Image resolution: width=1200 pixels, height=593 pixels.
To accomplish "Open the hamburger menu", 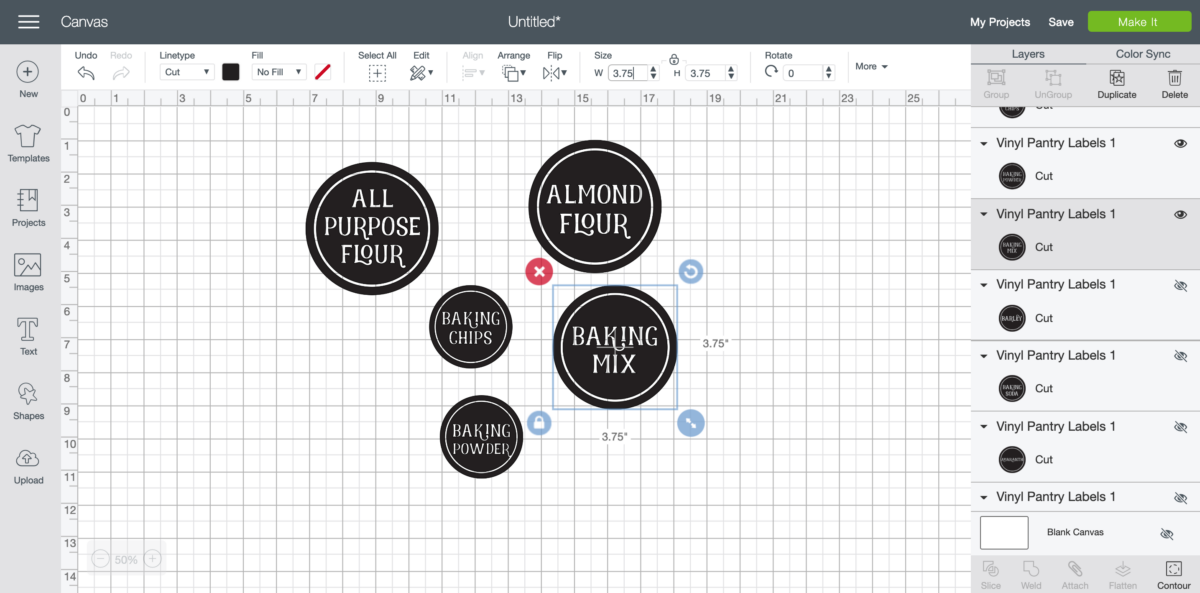I will click(28, 21).
